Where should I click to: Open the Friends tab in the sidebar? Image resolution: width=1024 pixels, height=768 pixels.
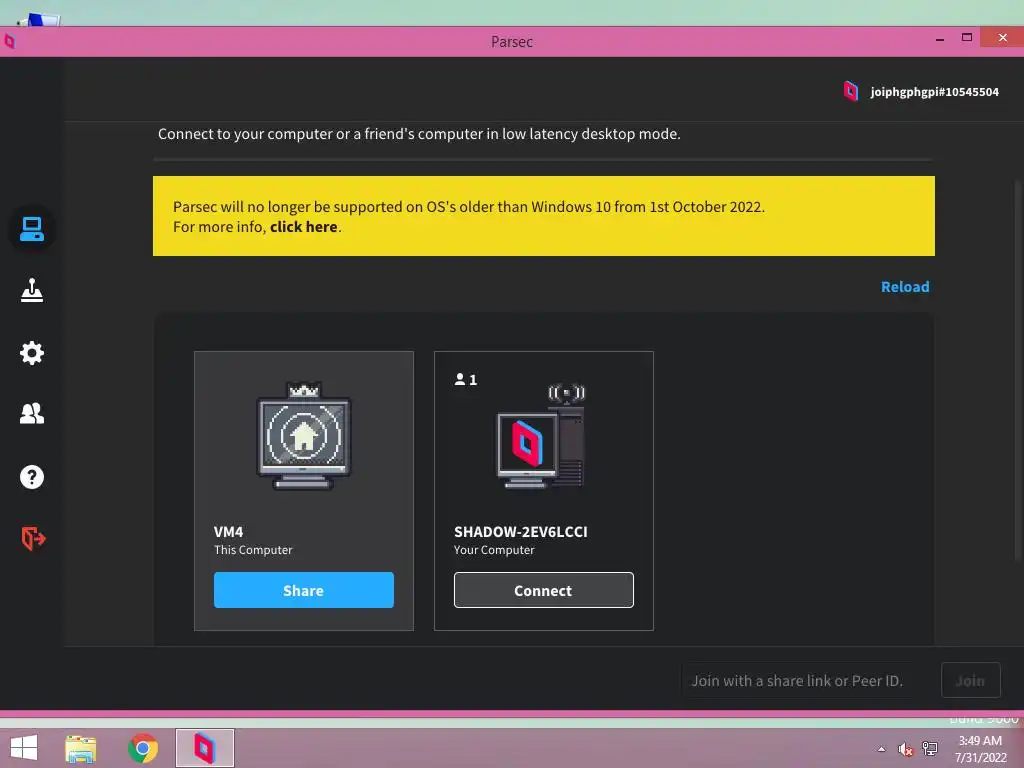31,413
